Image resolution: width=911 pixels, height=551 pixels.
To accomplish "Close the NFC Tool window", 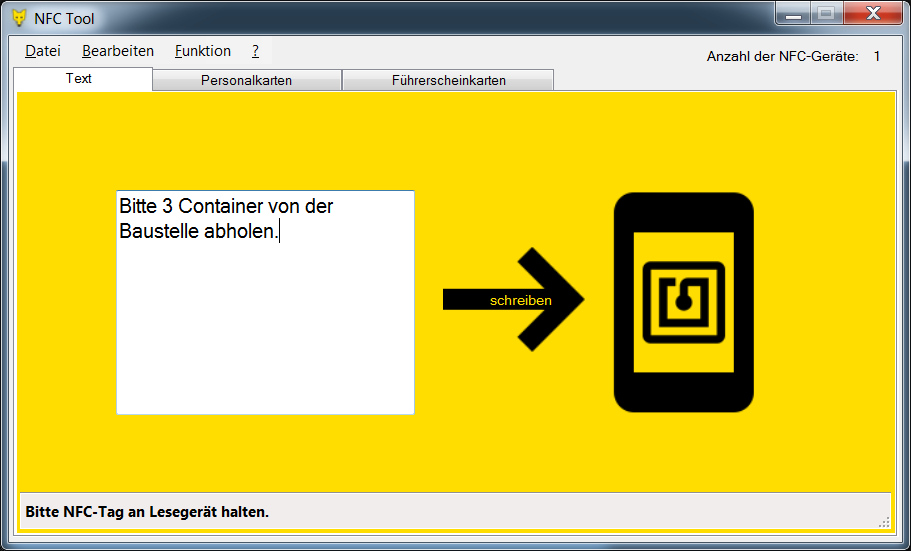I will coord(872,14).
